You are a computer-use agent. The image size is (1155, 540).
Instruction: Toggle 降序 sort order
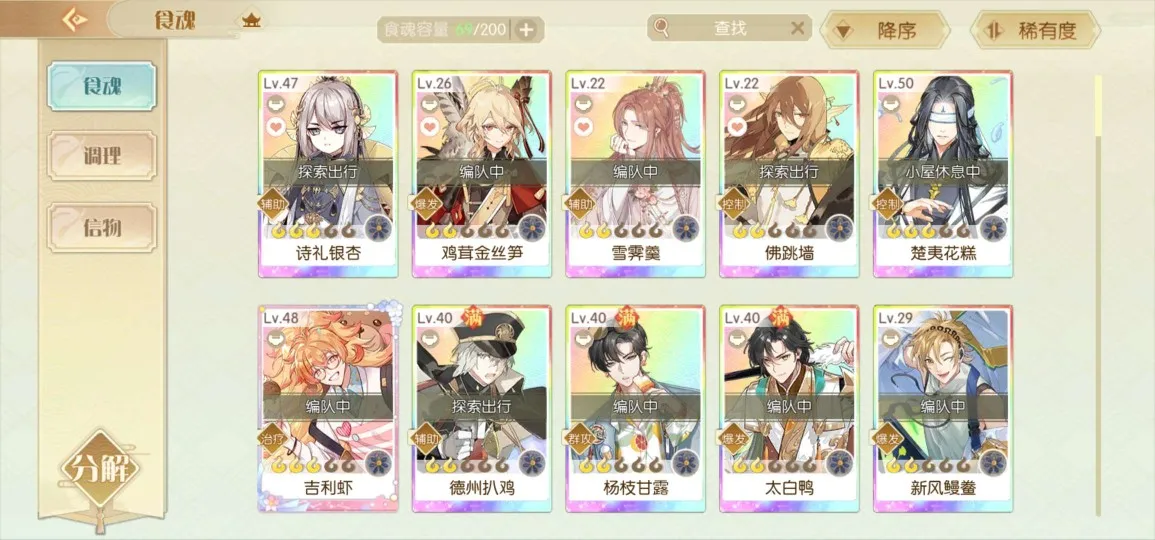pos(885,30)
